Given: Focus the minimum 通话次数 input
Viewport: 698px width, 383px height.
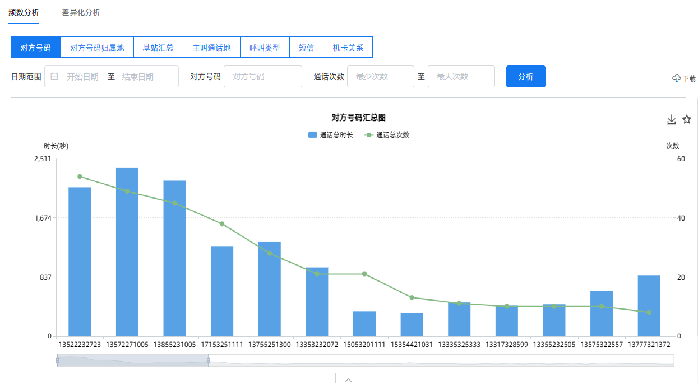Looking at the screenshot, I should pos(381,77).
